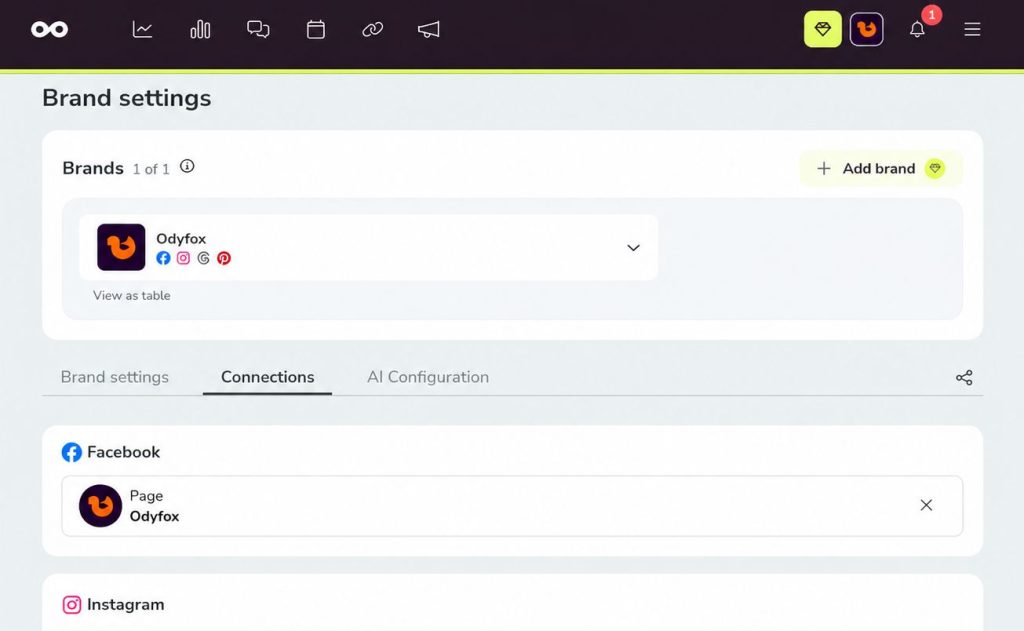Click View as table link
Screen dimensions: 1024x631
pos(131,295)
